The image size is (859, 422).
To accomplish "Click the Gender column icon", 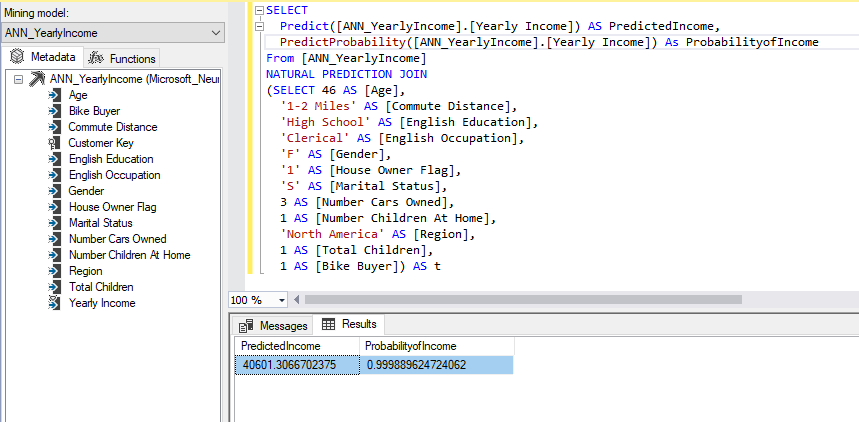I will coord(54,191).
